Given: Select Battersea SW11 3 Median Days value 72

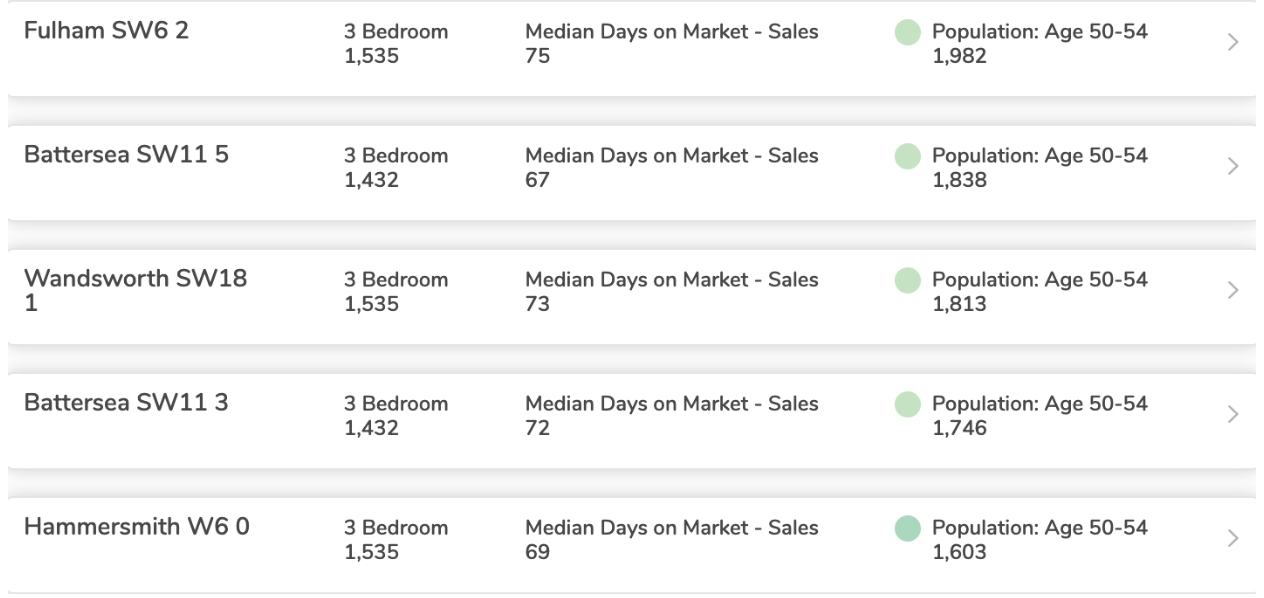Looking at the screenshot, I should pos(537,428).
